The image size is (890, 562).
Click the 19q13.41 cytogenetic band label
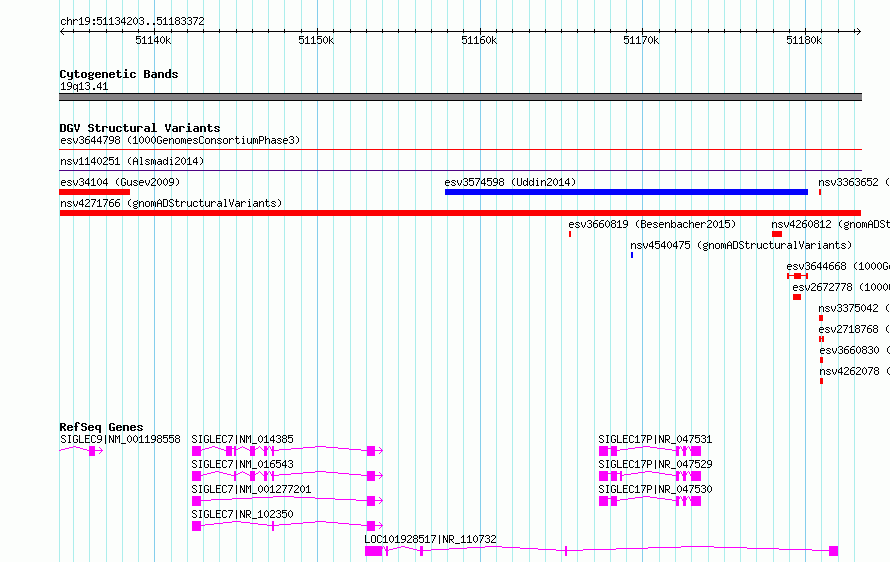pyautogui.click(x=84, y=86)
